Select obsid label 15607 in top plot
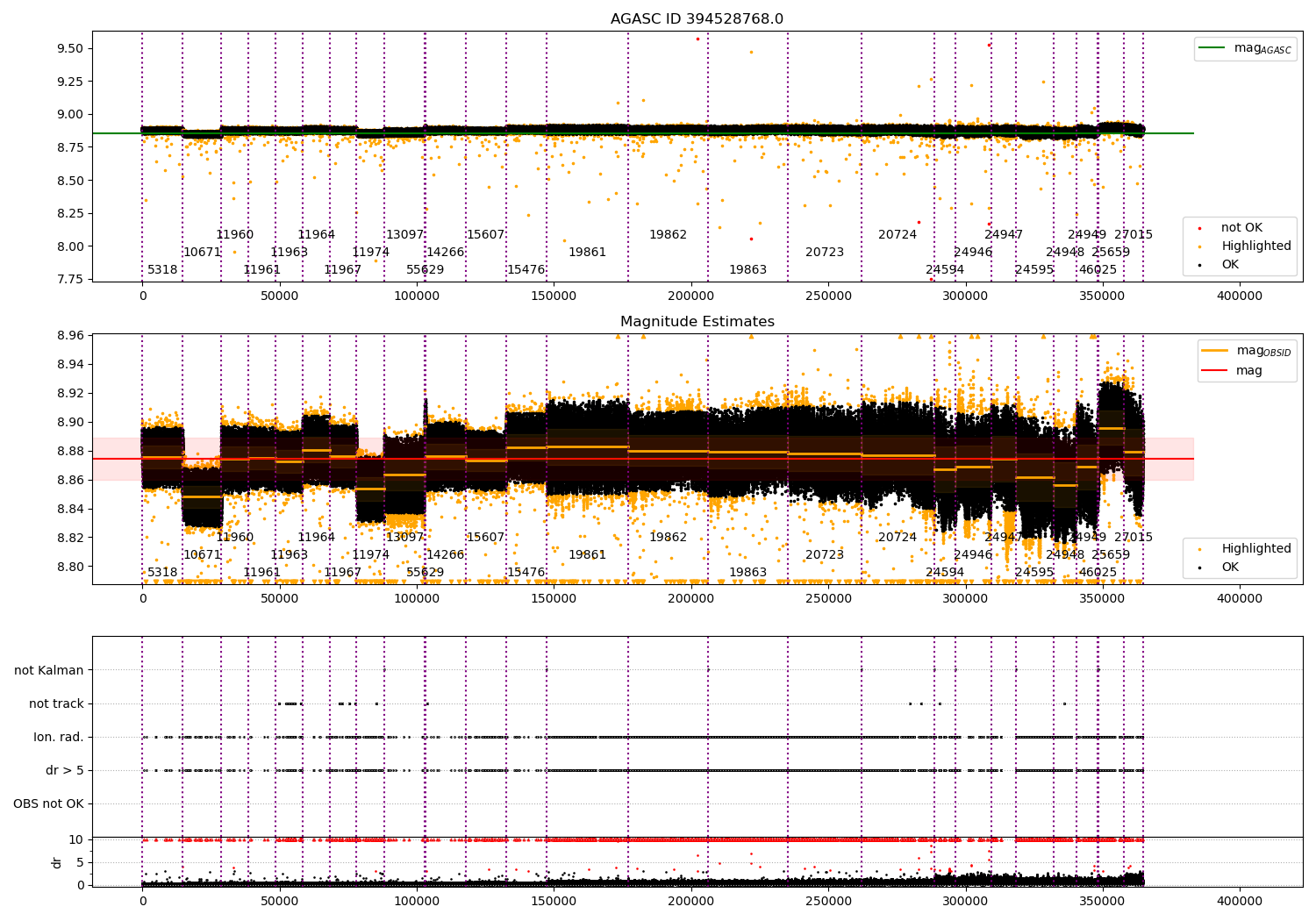The image size is (1316, 921). pyautogui.click(x=485, y=235)
